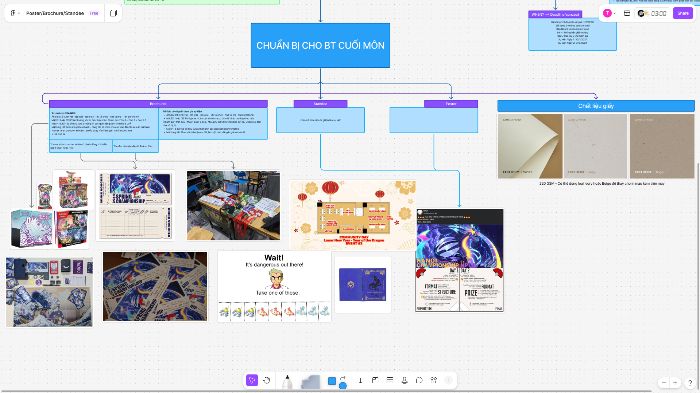This screenshot has width=700, height=393.
Task: Open the widgets and plugins tool
Action: click(433, 380)
